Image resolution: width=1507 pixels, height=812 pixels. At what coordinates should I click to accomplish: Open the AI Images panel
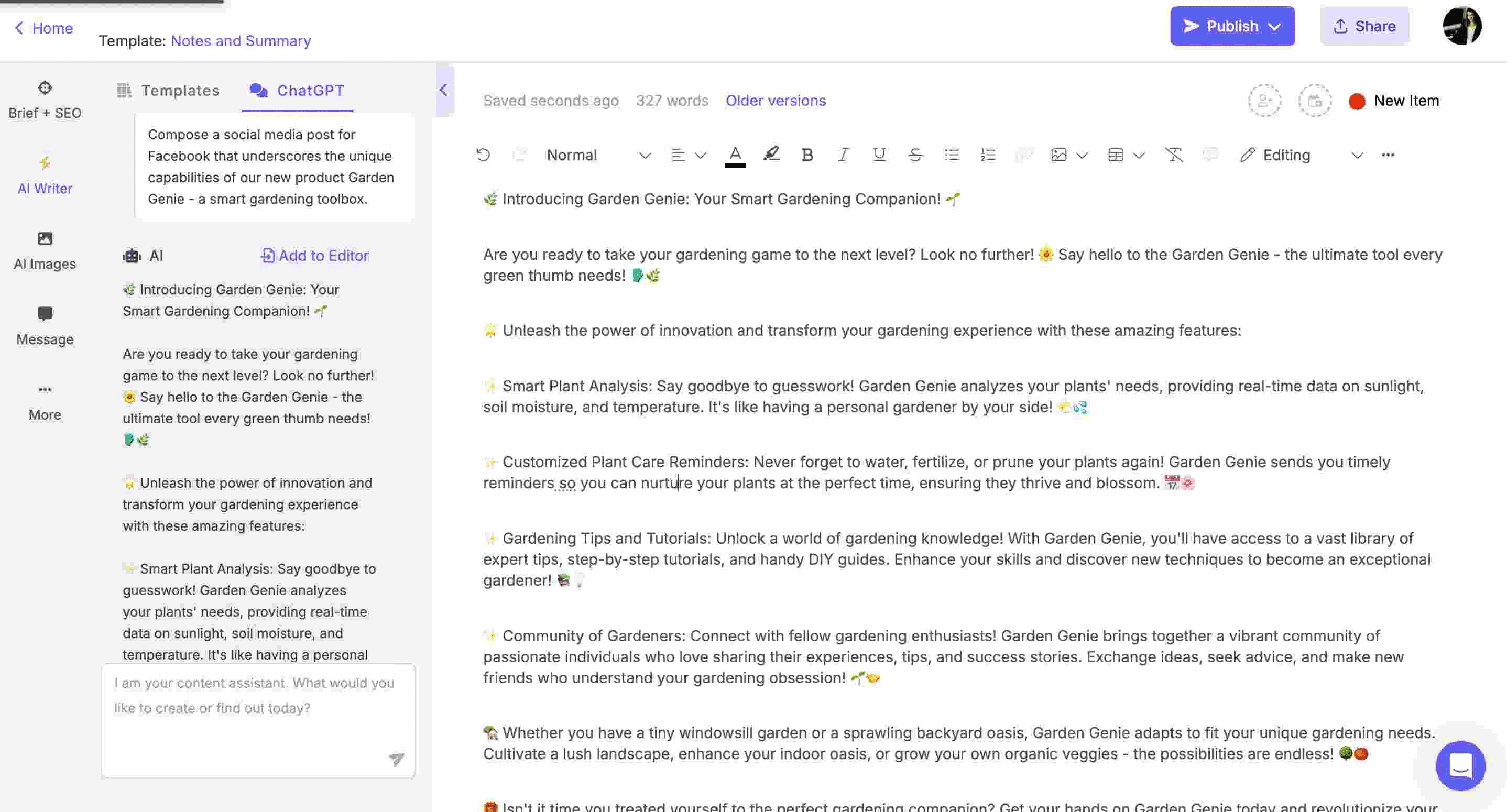45,251
